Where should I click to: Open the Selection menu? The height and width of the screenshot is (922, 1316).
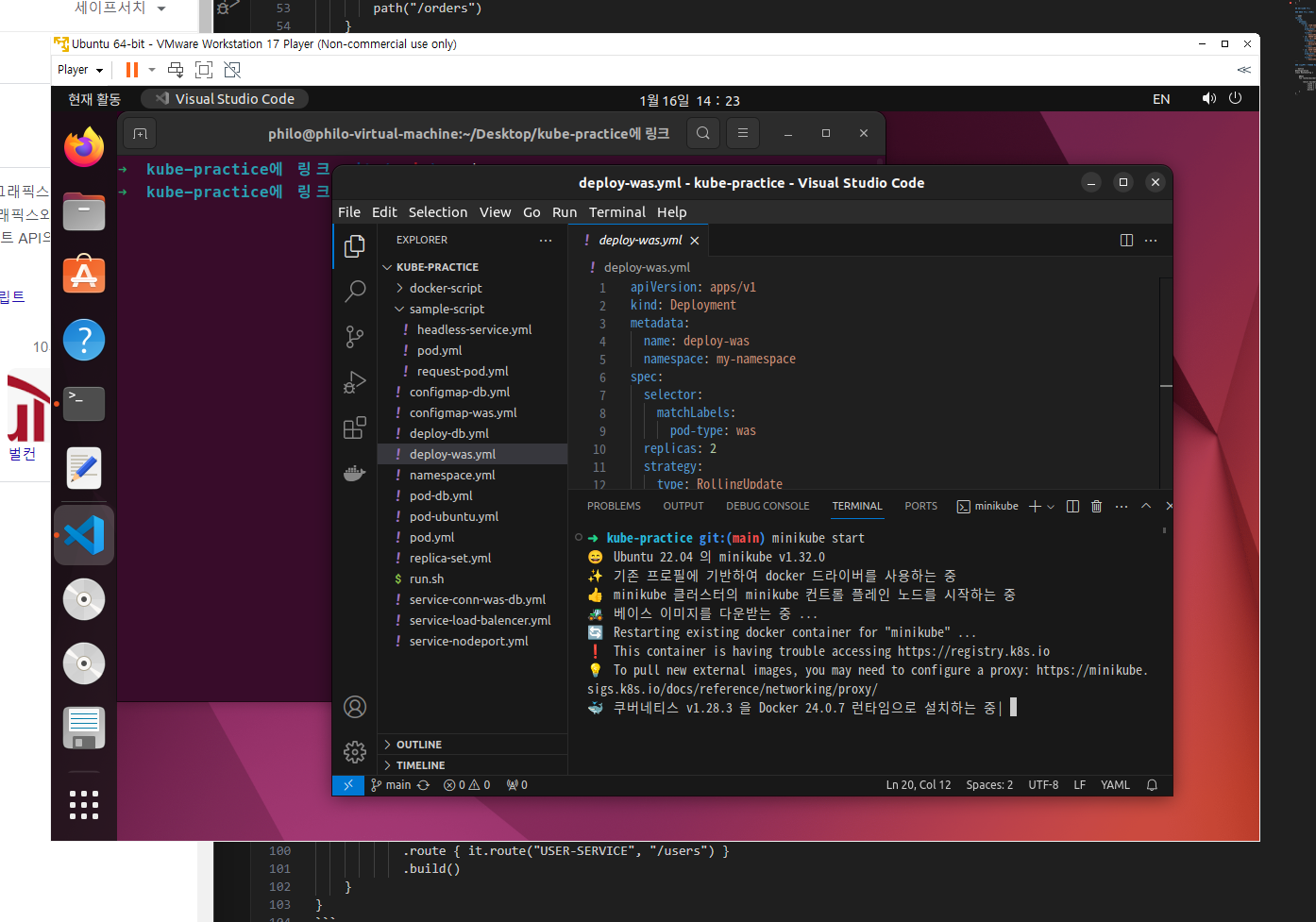(438, 212)
